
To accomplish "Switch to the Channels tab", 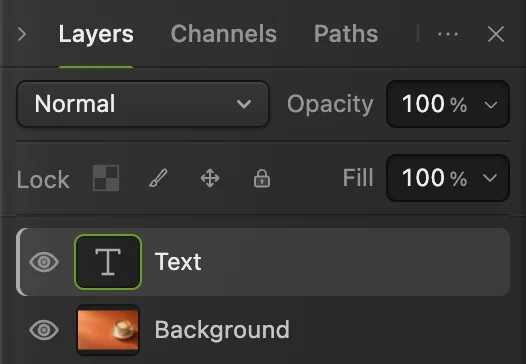I will pyautogui.click(x=223, y=34).
